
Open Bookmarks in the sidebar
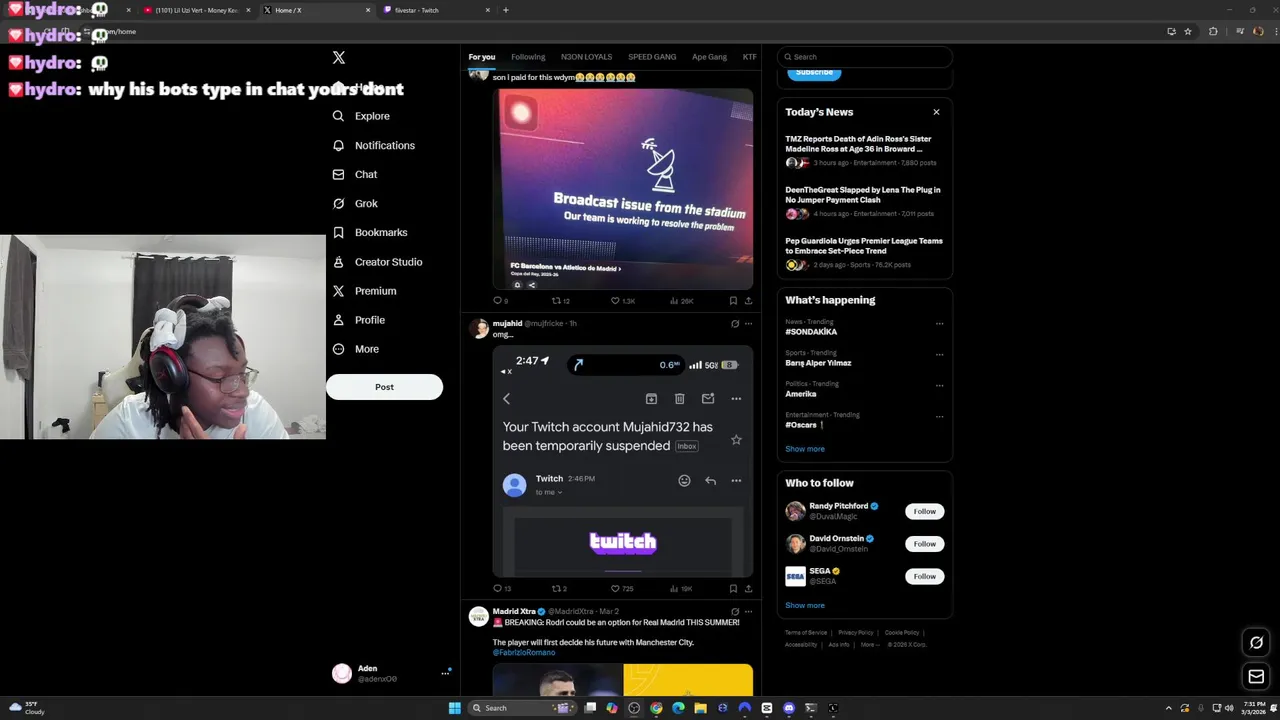point(370,232)
